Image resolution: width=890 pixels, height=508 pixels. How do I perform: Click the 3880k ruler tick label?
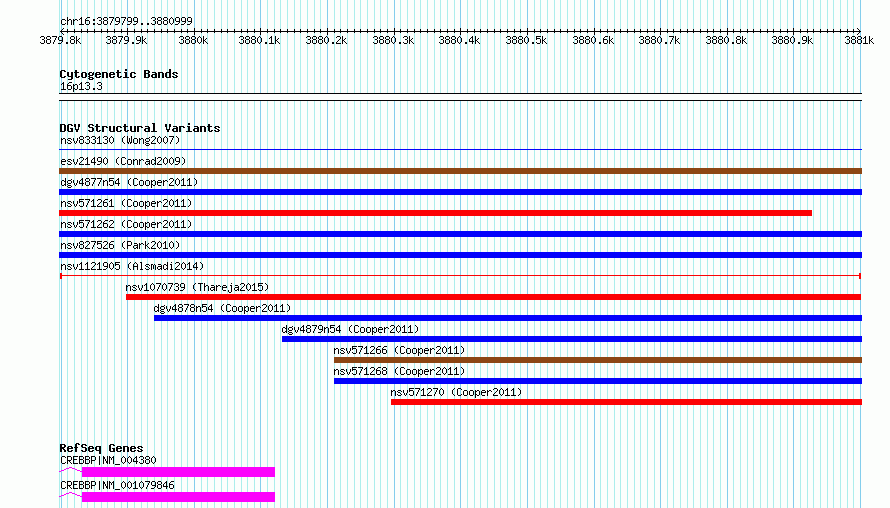[193, 40]
